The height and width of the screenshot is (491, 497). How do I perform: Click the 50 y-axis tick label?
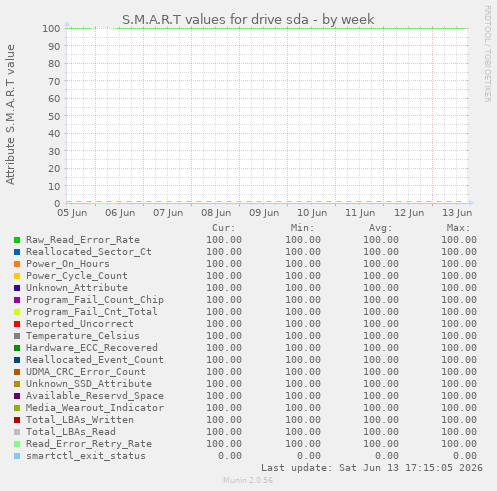click(x=54, y=116)
